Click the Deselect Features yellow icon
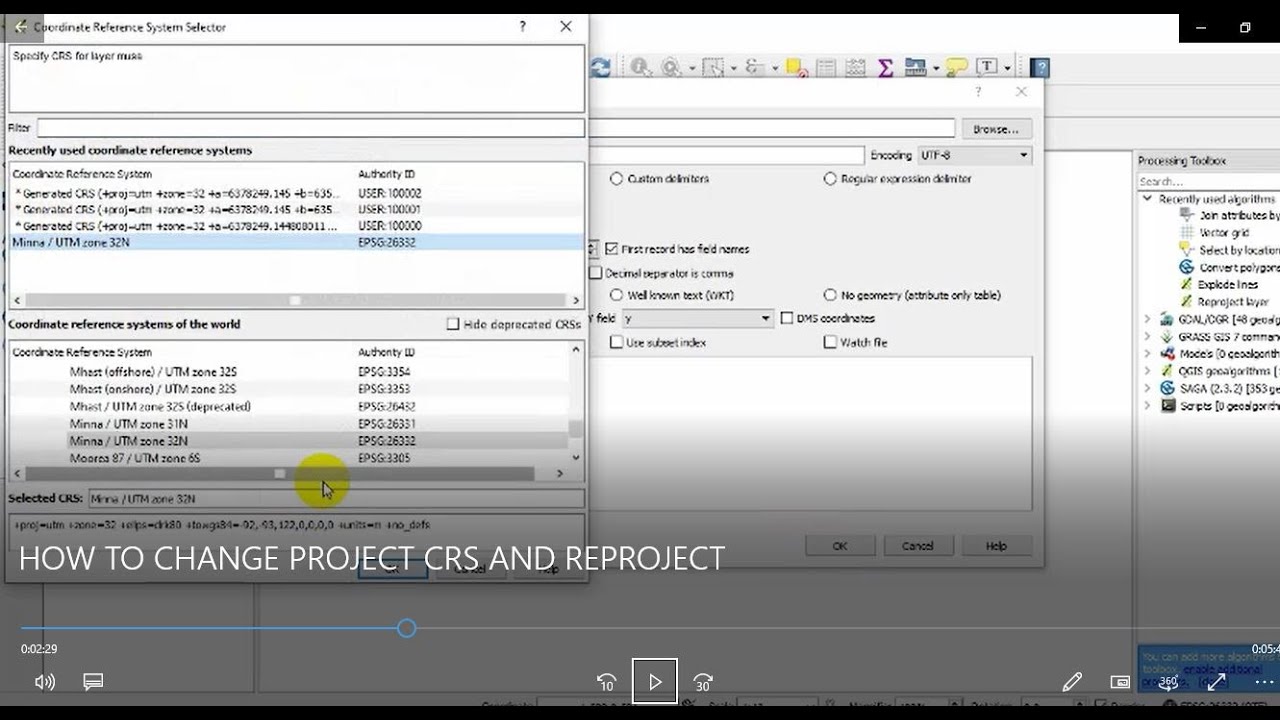This screenshot has height=720, width=1280. [x=796, y=67]
